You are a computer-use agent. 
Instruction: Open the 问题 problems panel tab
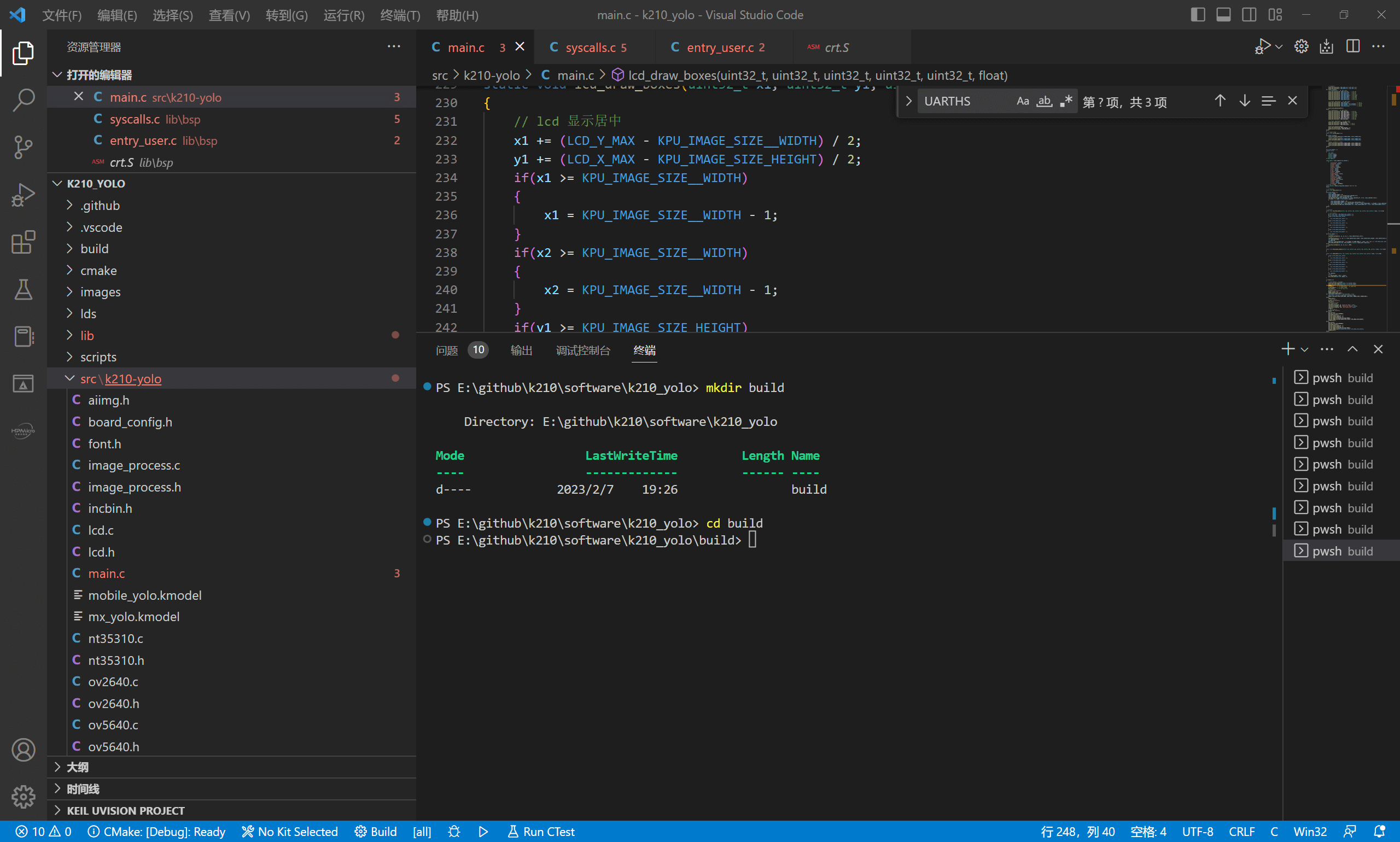(x=447, y=350)
